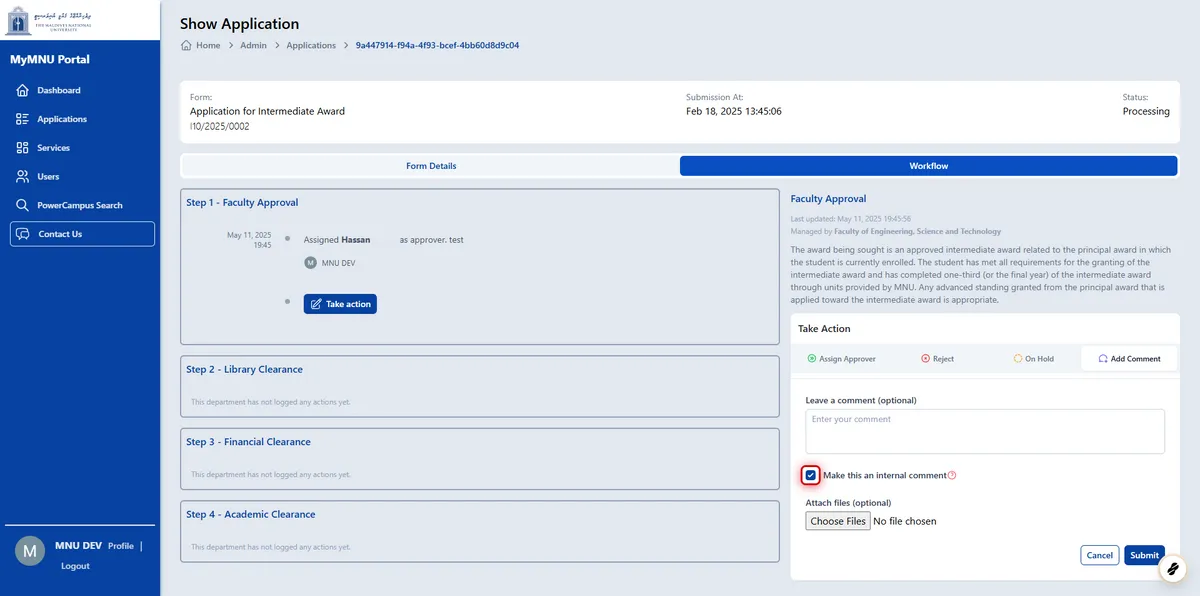This screenshot has height=596, width=1200.
Task: Click the small M avatar beside MNU DEV
Action: (310, 263)
